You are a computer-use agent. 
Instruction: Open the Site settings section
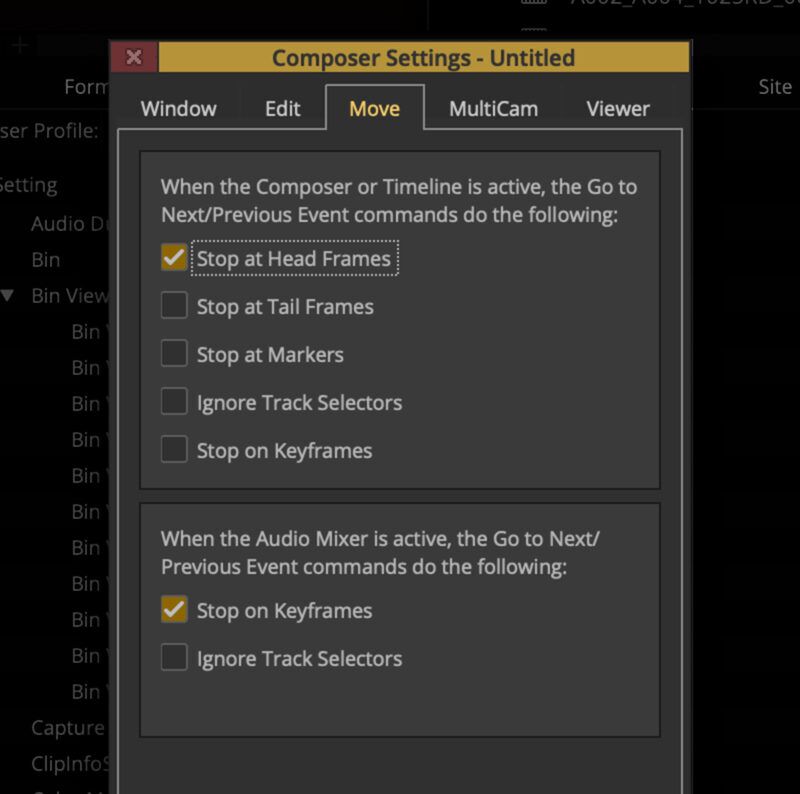(775, 87)
